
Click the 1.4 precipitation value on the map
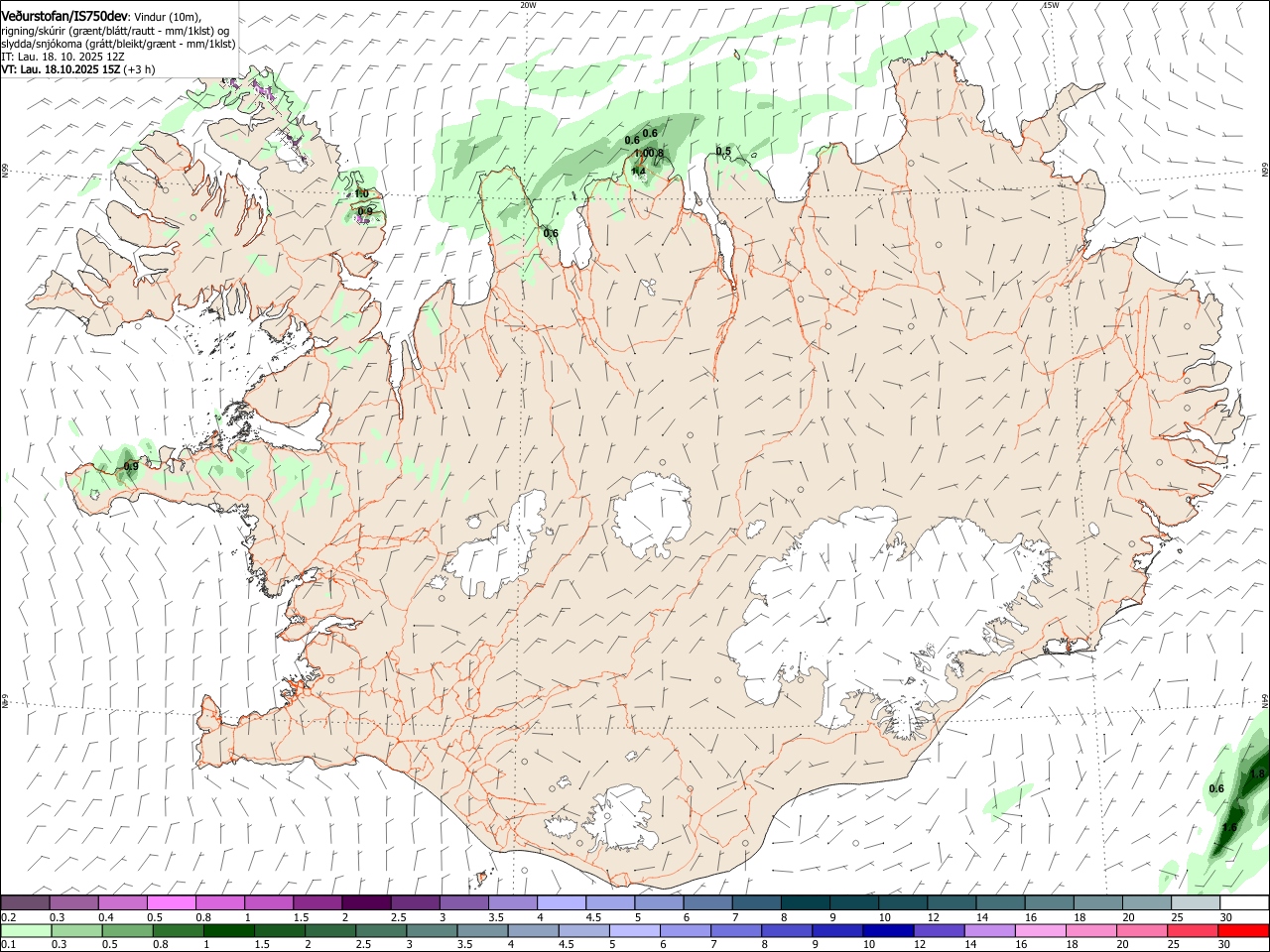638,172
